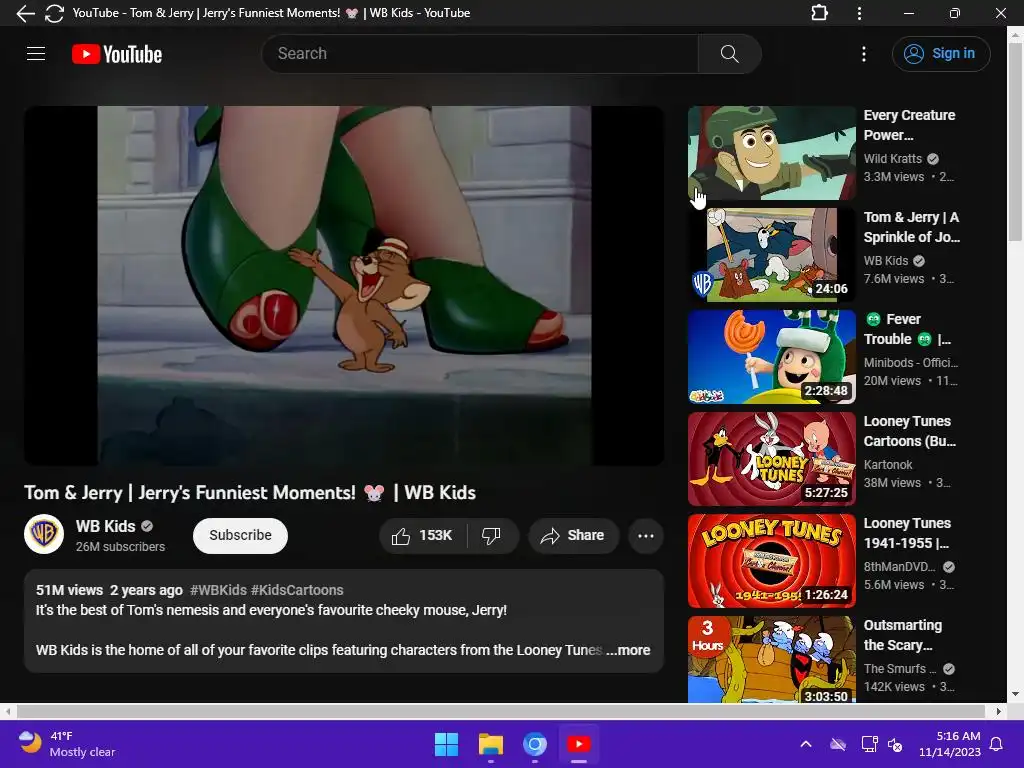Viewport: 1024px width, 768px height.
Task: Open network display icon in tray
Action: tap(869, 744)
